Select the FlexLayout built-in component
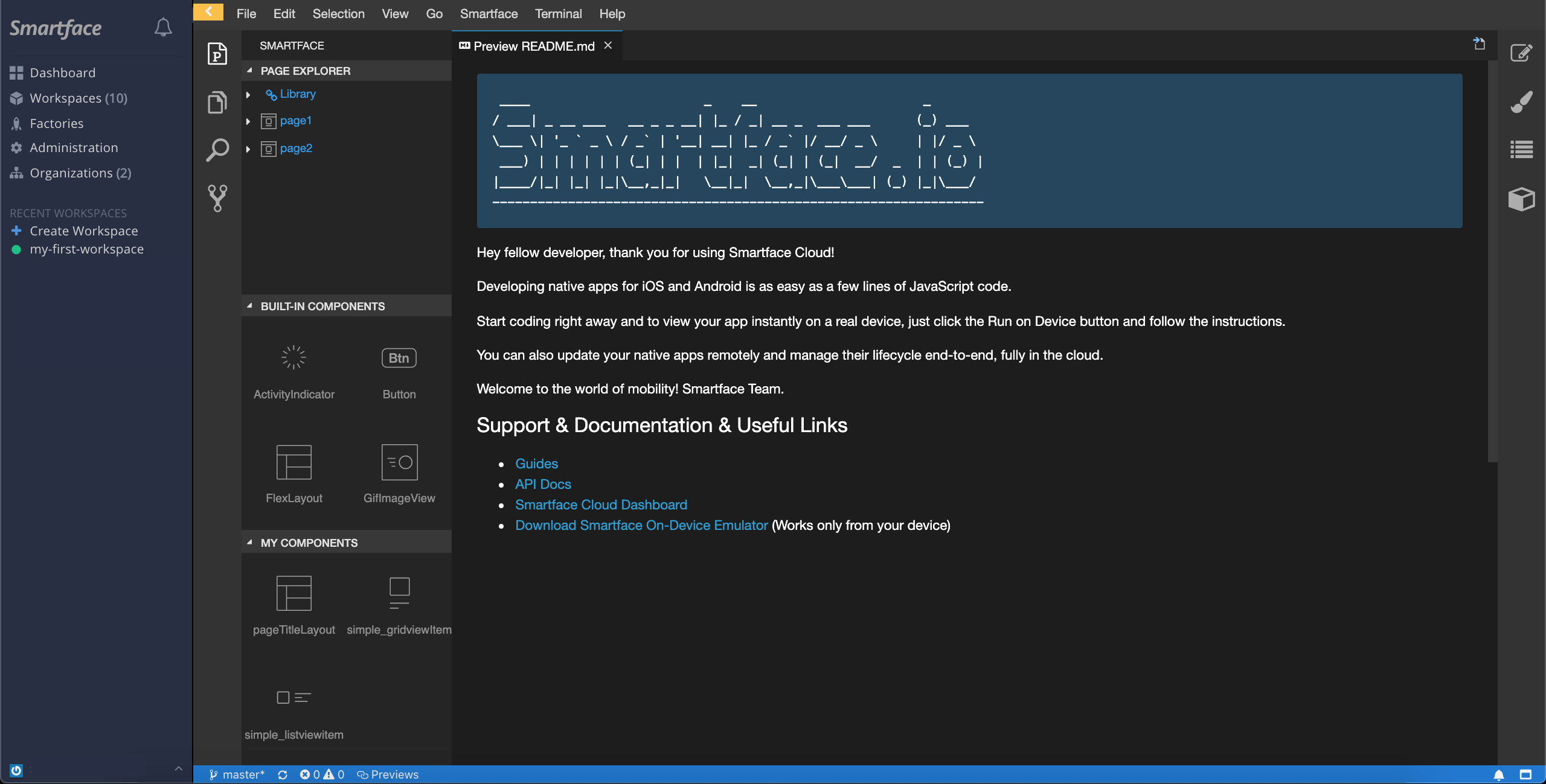The image size is (1546, 784). point(294,474)
